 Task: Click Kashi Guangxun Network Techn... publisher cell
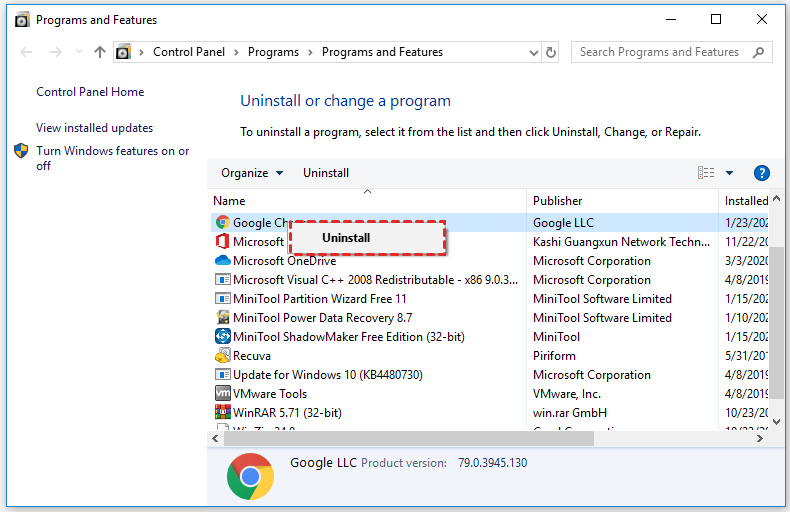point(621,242)
